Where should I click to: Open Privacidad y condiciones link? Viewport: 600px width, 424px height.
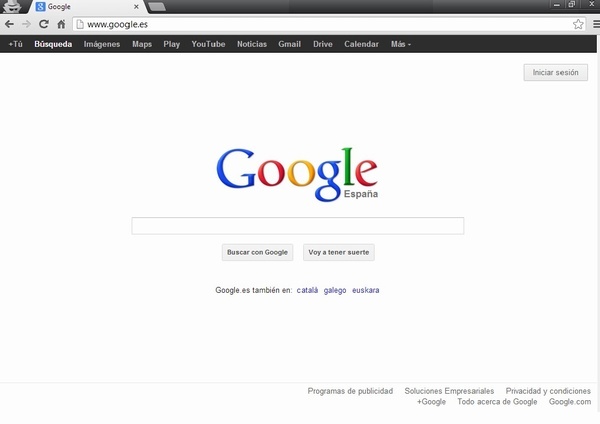548,391
